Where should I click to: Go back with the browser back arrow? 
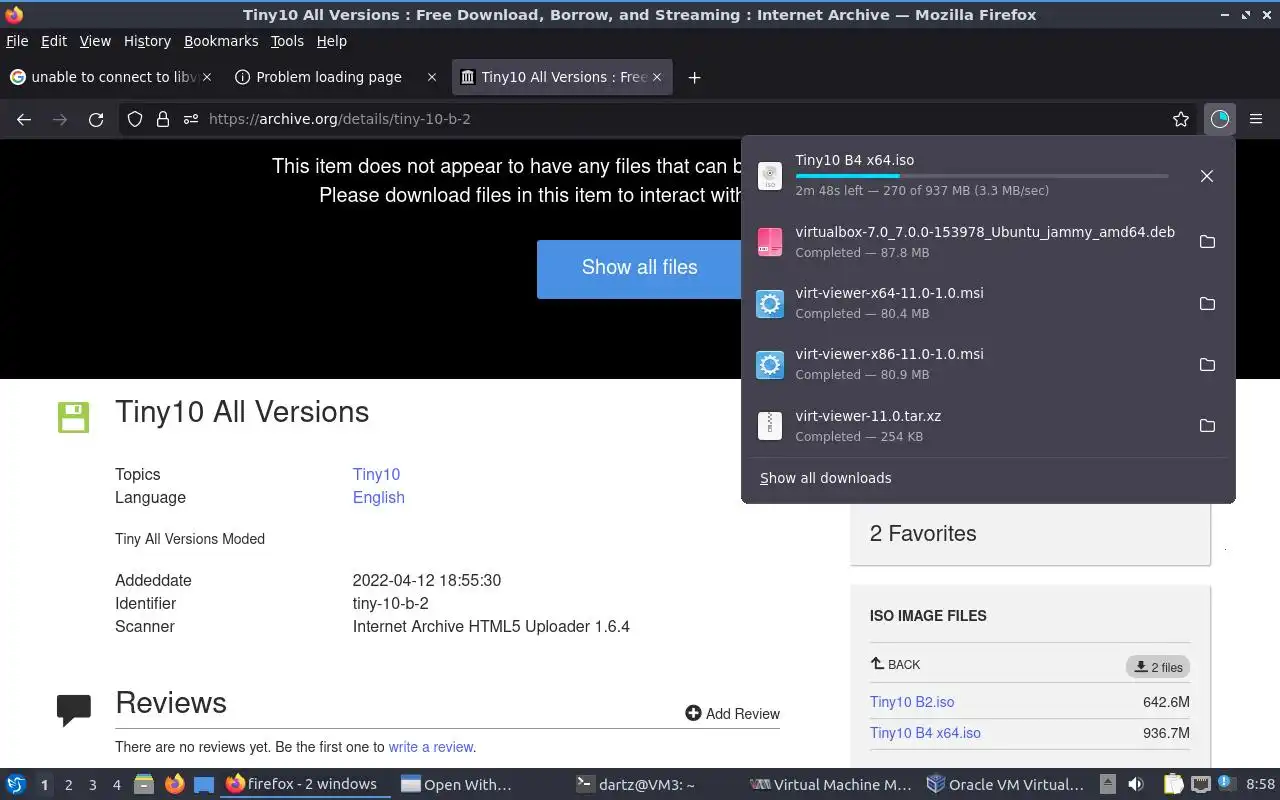click(x=24, y=119)
